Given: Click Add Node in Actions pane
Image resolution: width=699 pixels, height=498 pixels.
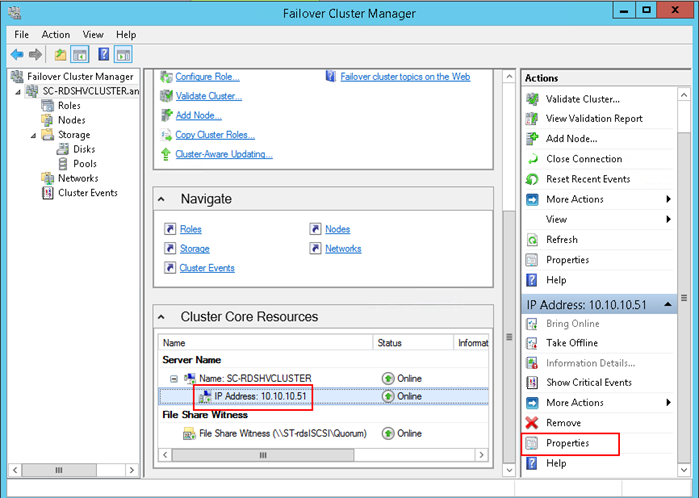Looking at the screenshot, I should click(x=572, y=139).
